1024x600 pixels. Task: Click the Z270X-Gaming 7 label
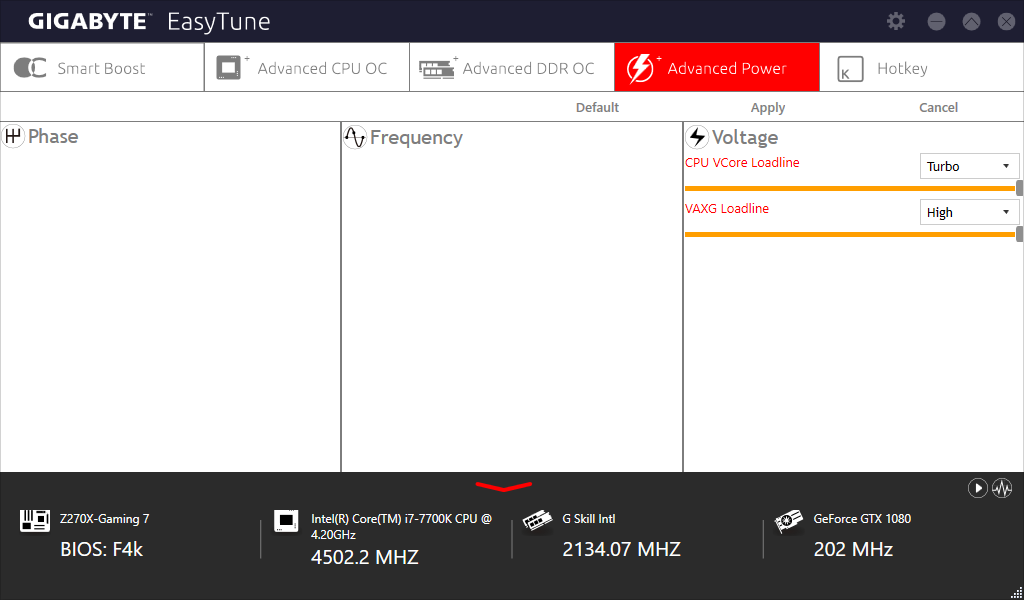(104, 519)
